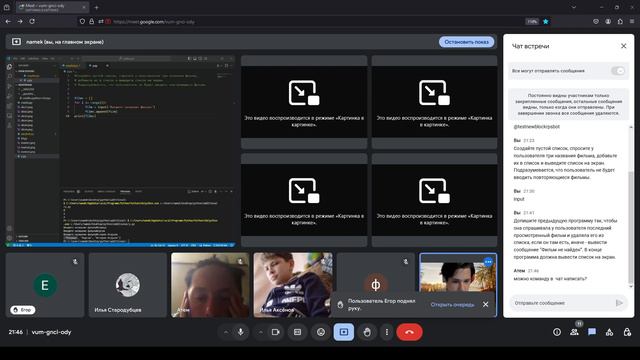Toggle the microphone in Meet toolbar
Image resolution: width=640 pixels, height=360 pixels.
(x=241, y=332)
